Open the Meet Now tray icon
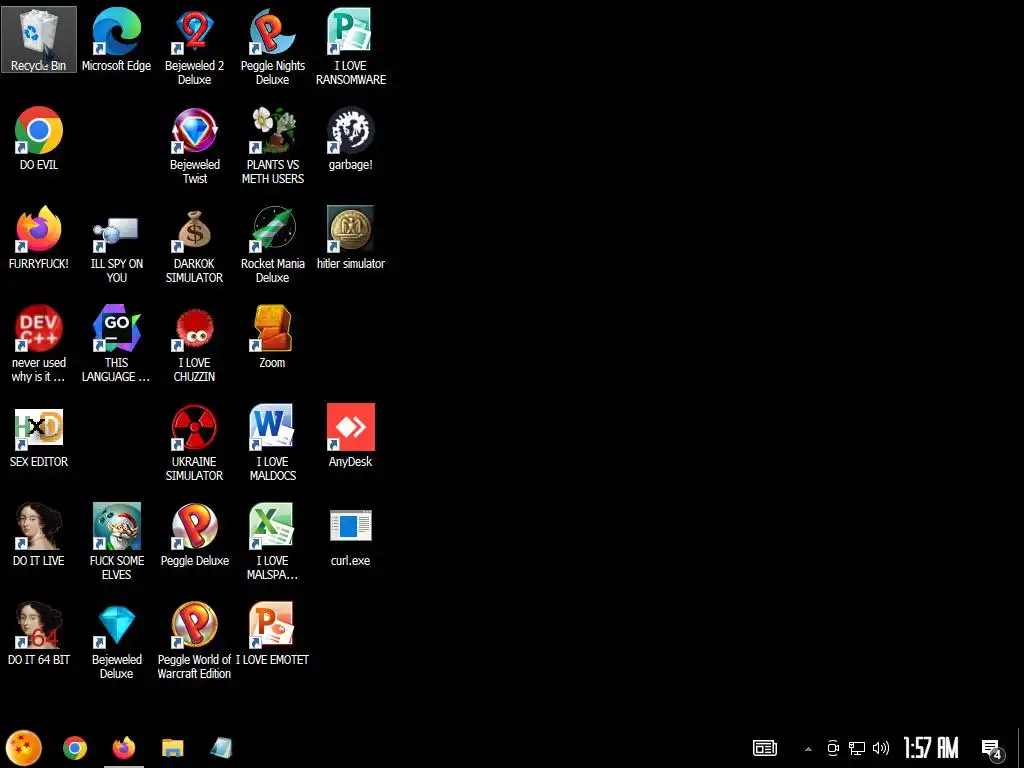This screenshot has width=1024, height=768. [833, 748]
